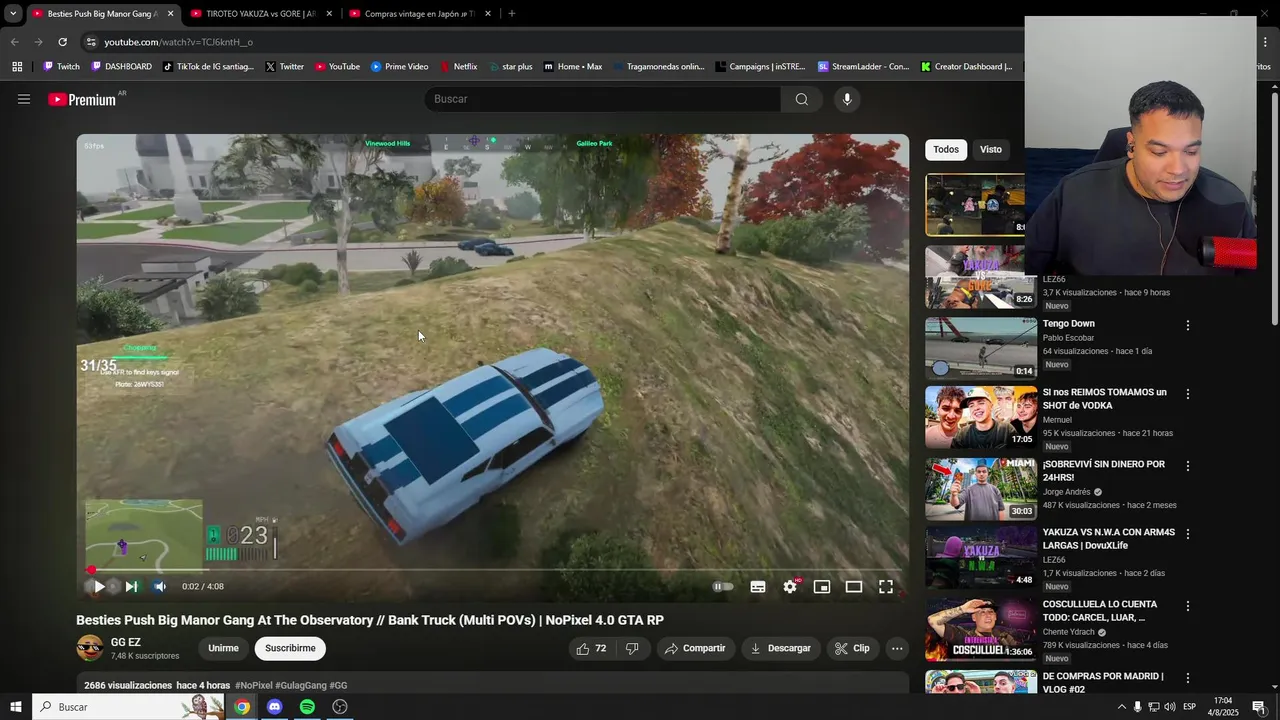
Task: Open options for De compras por Madrid
Action: (1188, 679)
